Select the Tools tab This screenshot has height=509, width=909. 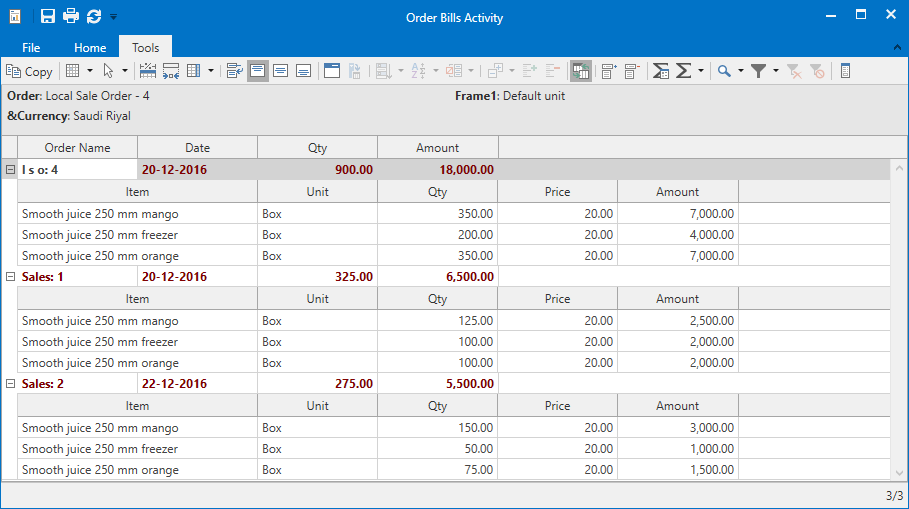[x=145, y=48]
